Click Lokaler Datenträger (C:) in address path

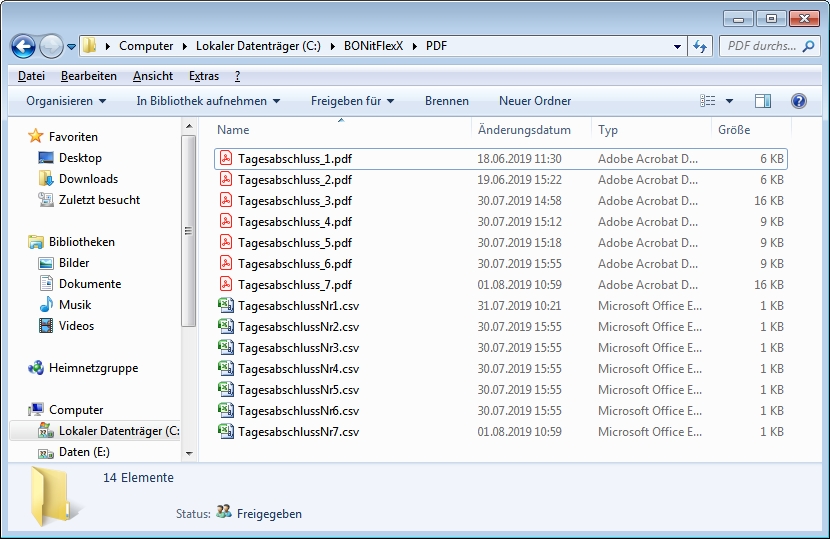[258, 46]
